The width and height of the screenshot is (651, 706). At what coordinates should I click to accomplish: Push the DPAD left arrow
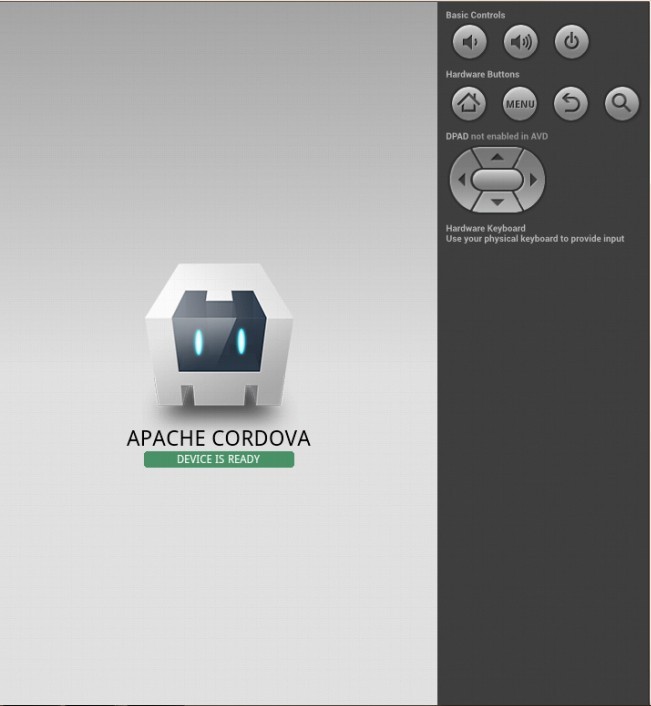click(461, 180)
